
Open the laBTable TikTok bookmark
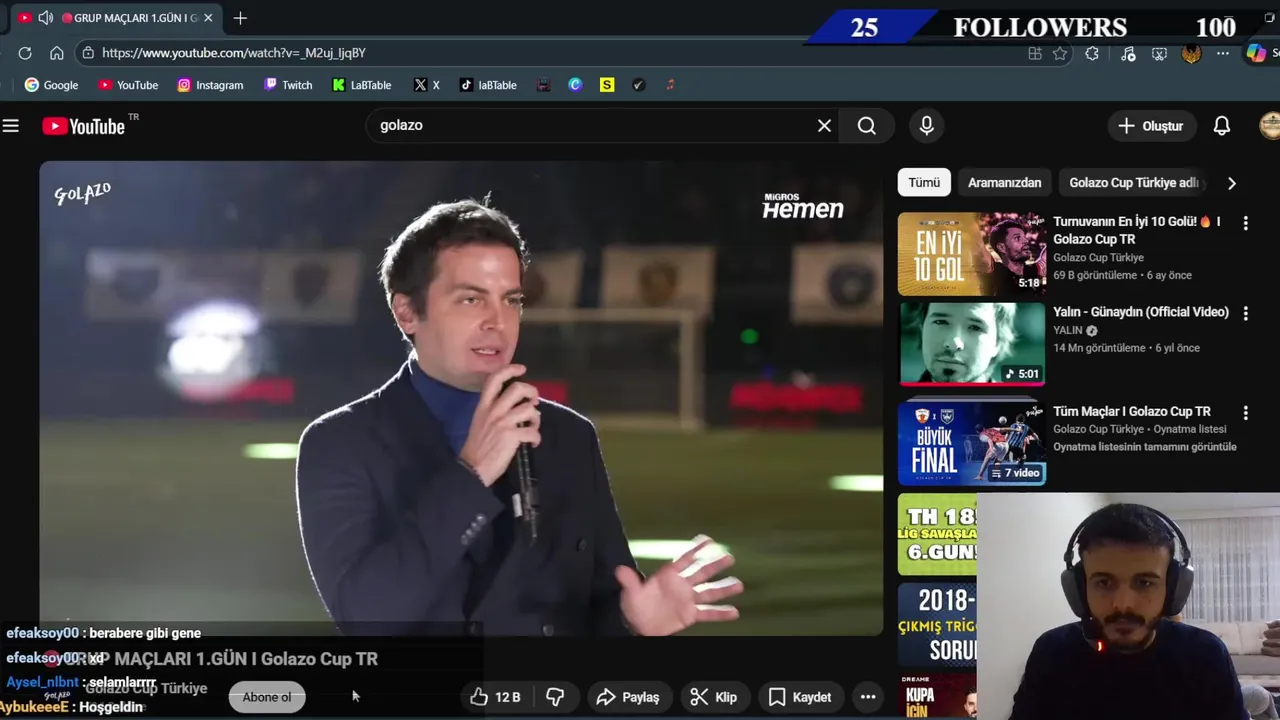pos(488,85)
